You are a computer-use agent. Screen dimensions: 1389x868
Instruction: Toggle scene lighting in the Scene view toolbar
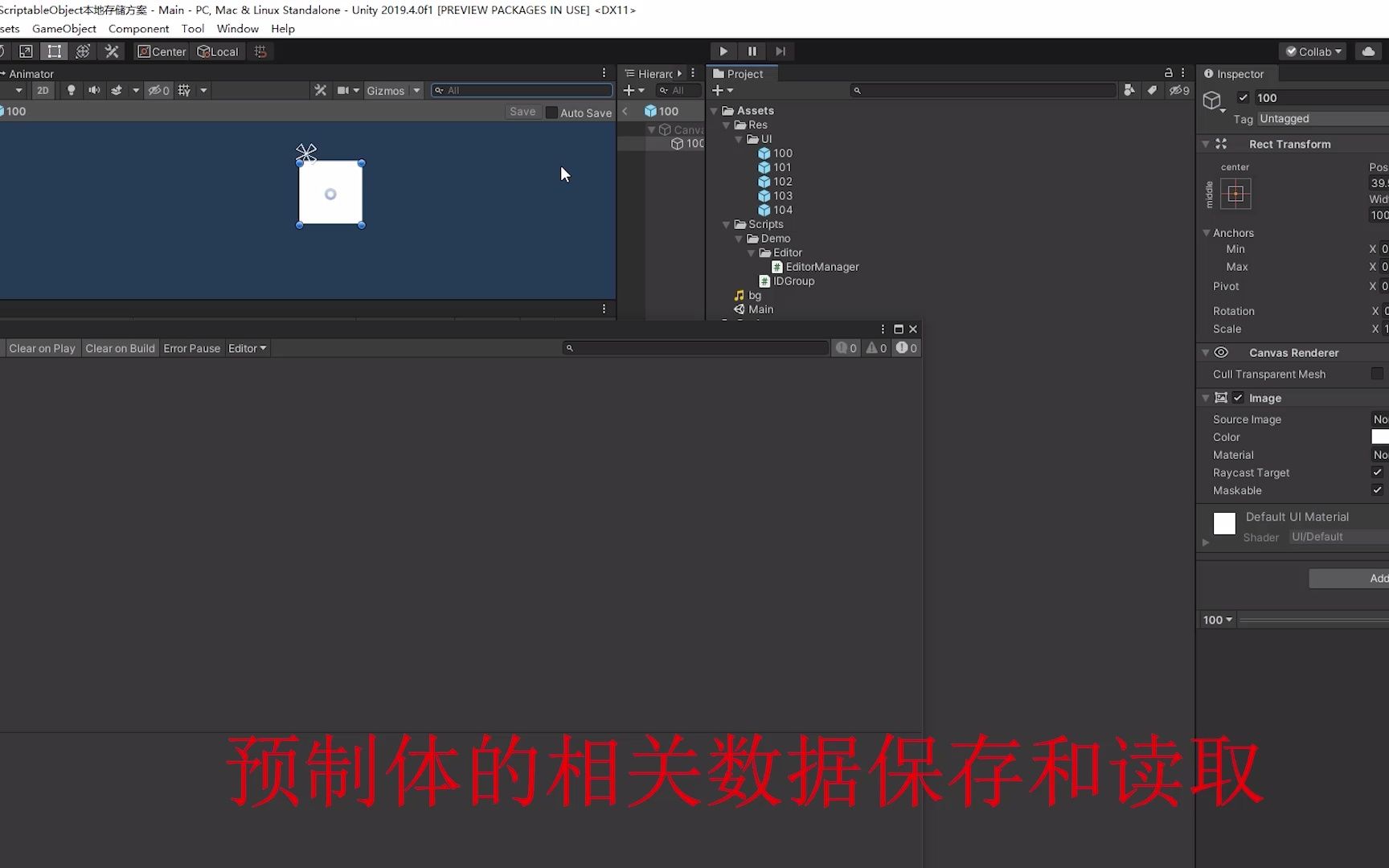71,90
